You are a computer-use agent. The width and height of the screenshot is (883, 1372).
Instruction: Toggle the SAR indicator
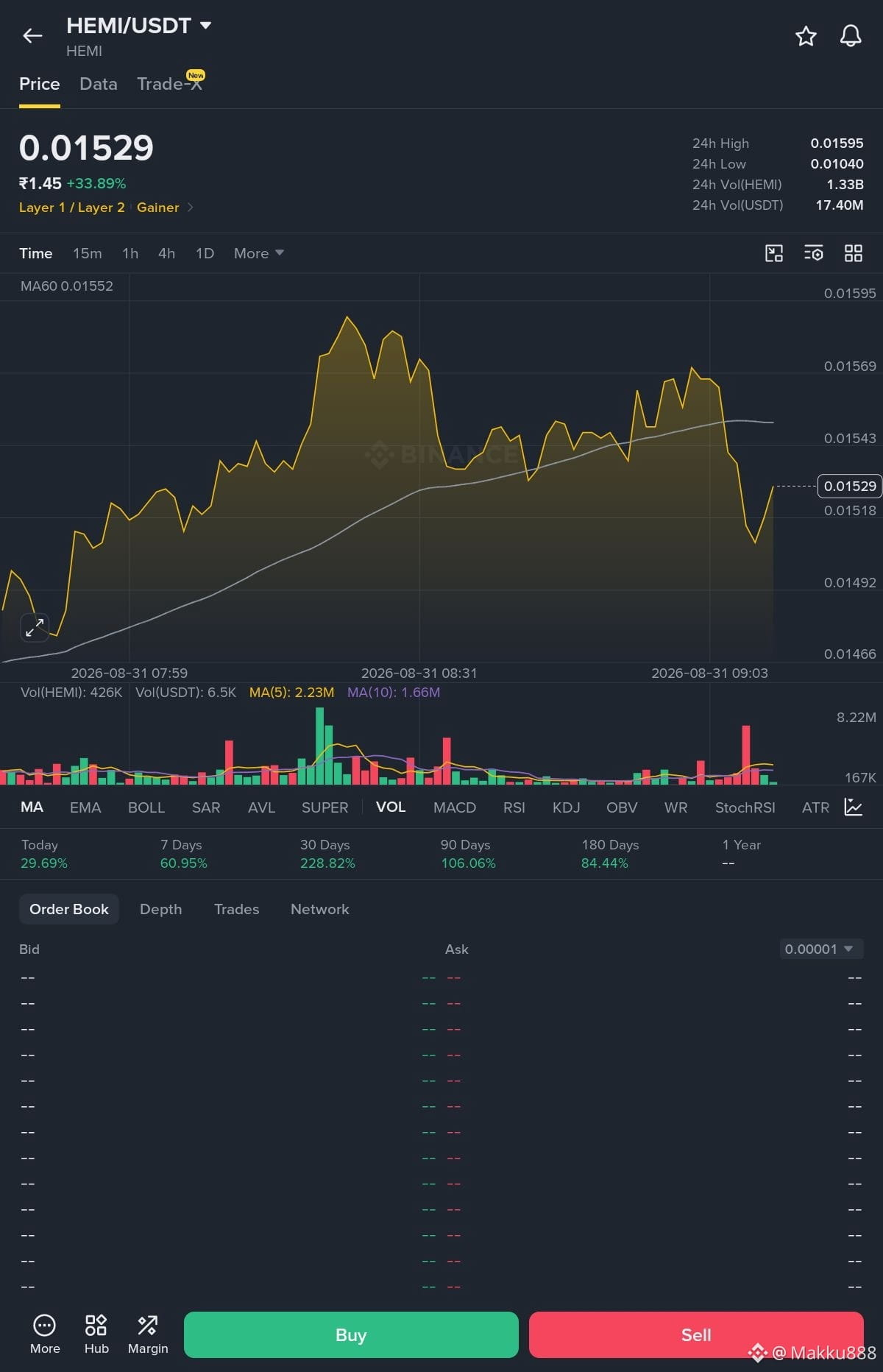coord(206,807)
